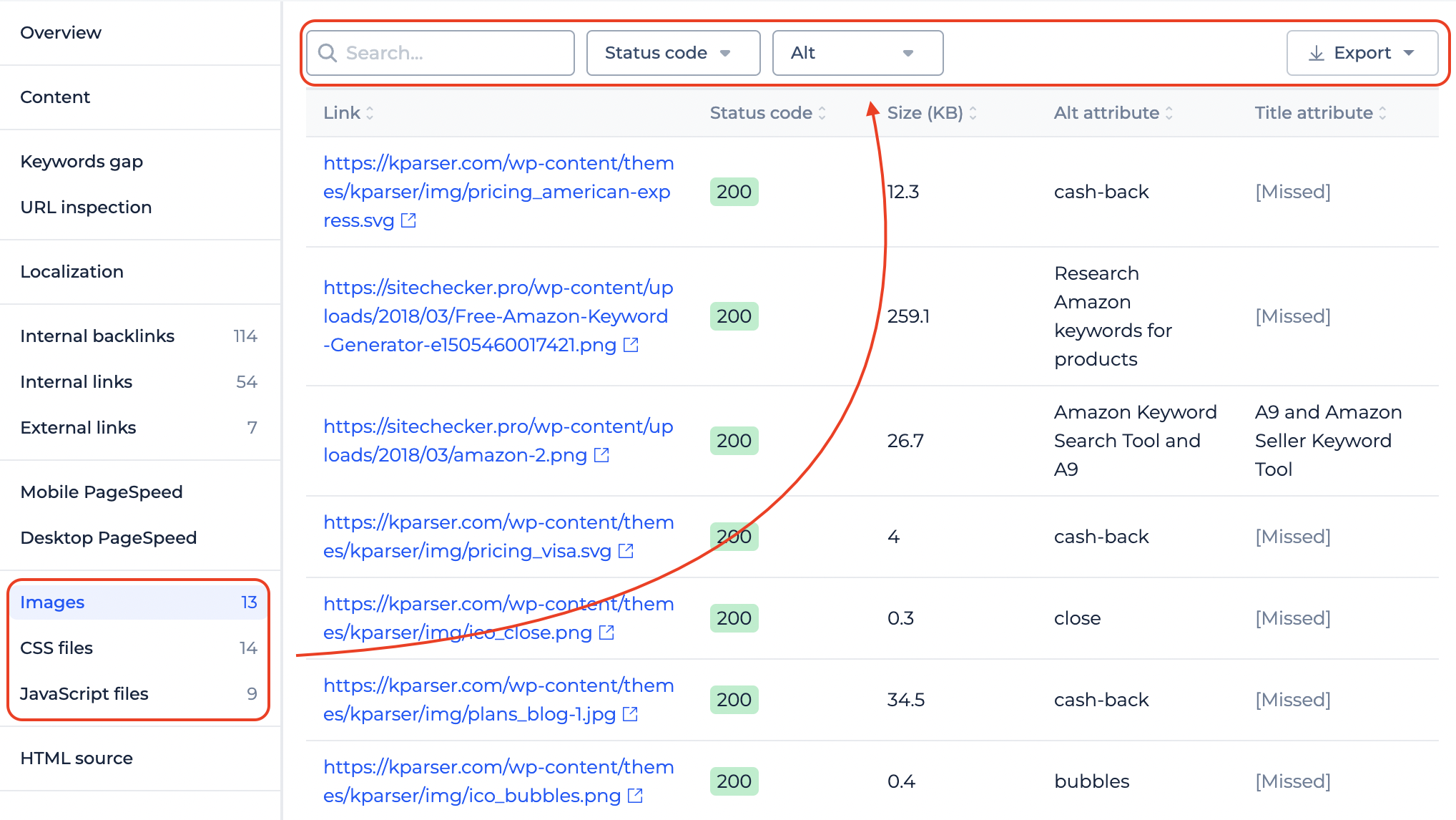Go to Keywords gap
The height and width of the screenshot is (820, 1456).
[x=82, y=162]
